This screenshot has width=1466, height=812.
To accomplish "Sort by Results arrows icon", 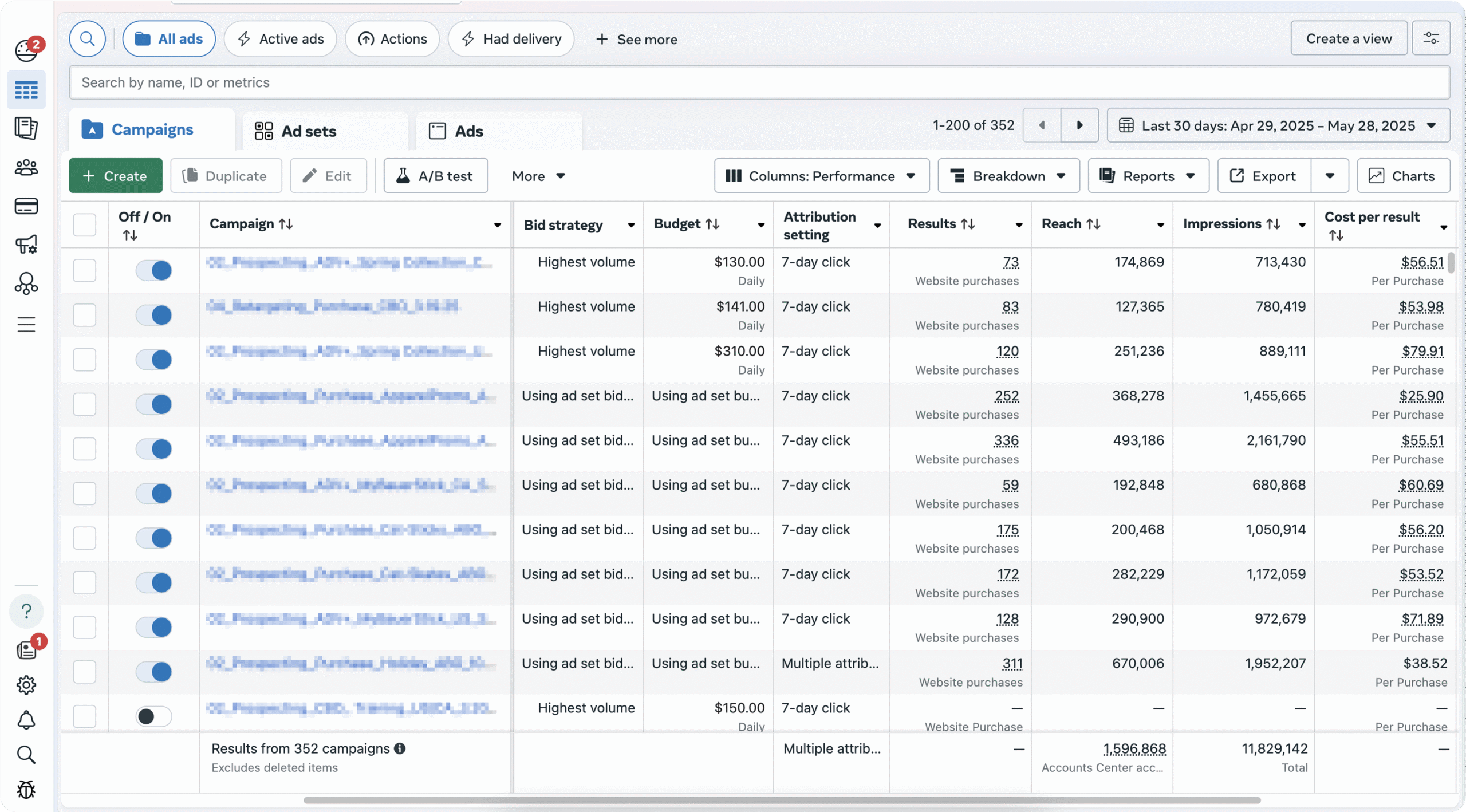I will point(968,224).
